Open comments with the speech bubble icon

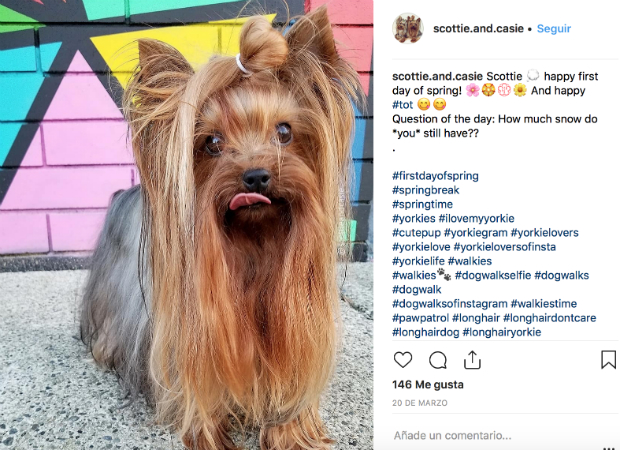438,360
